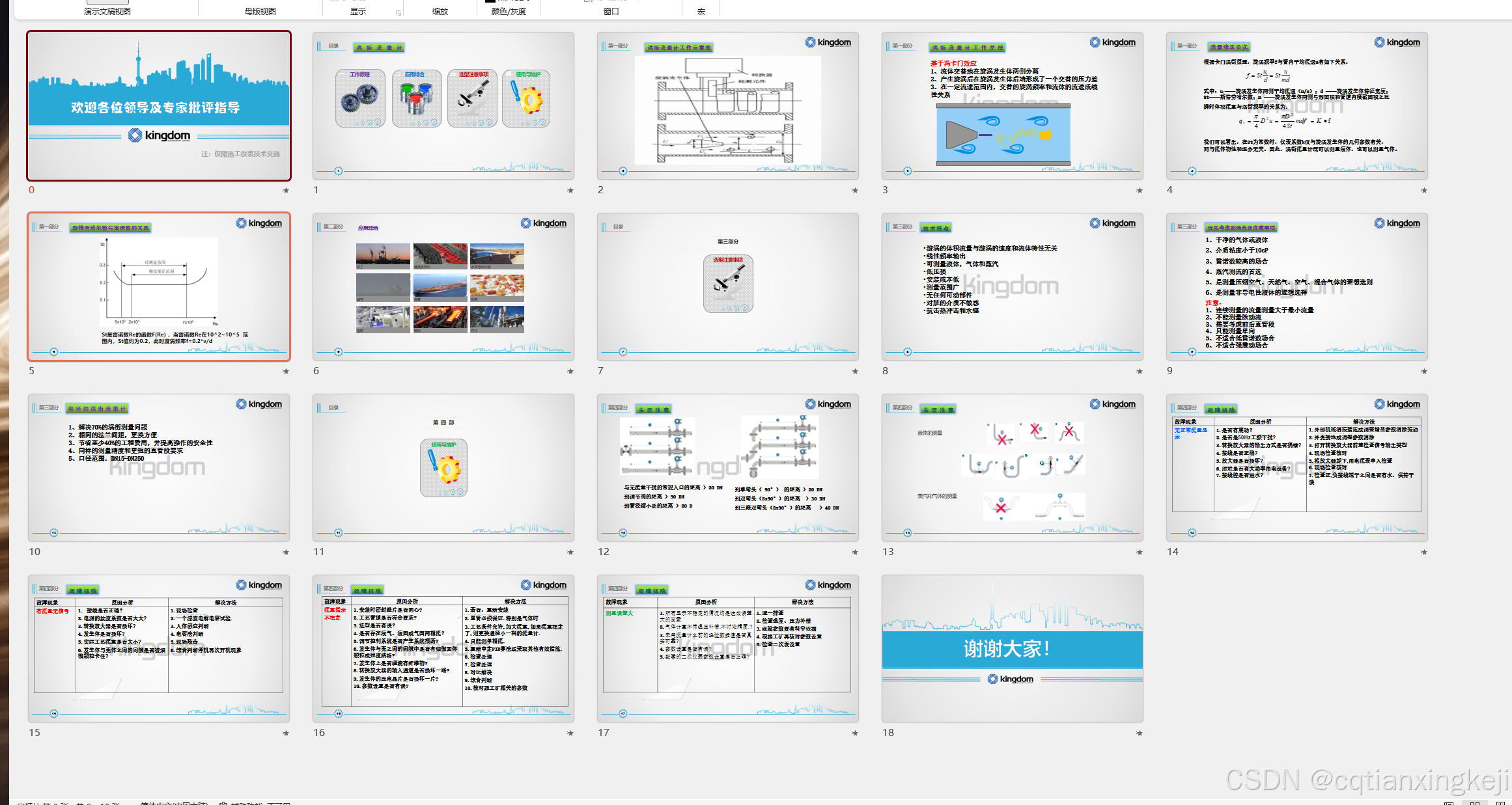Select slide 16 with the unstable-flow table

[443, 648]
